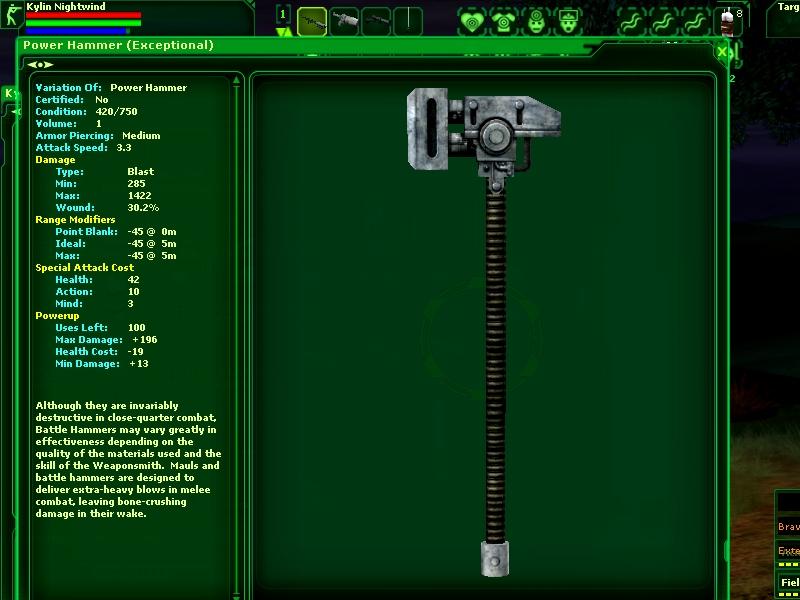Click the Kylin Nightwind character name
800x600 pixels.
point(66,6)
